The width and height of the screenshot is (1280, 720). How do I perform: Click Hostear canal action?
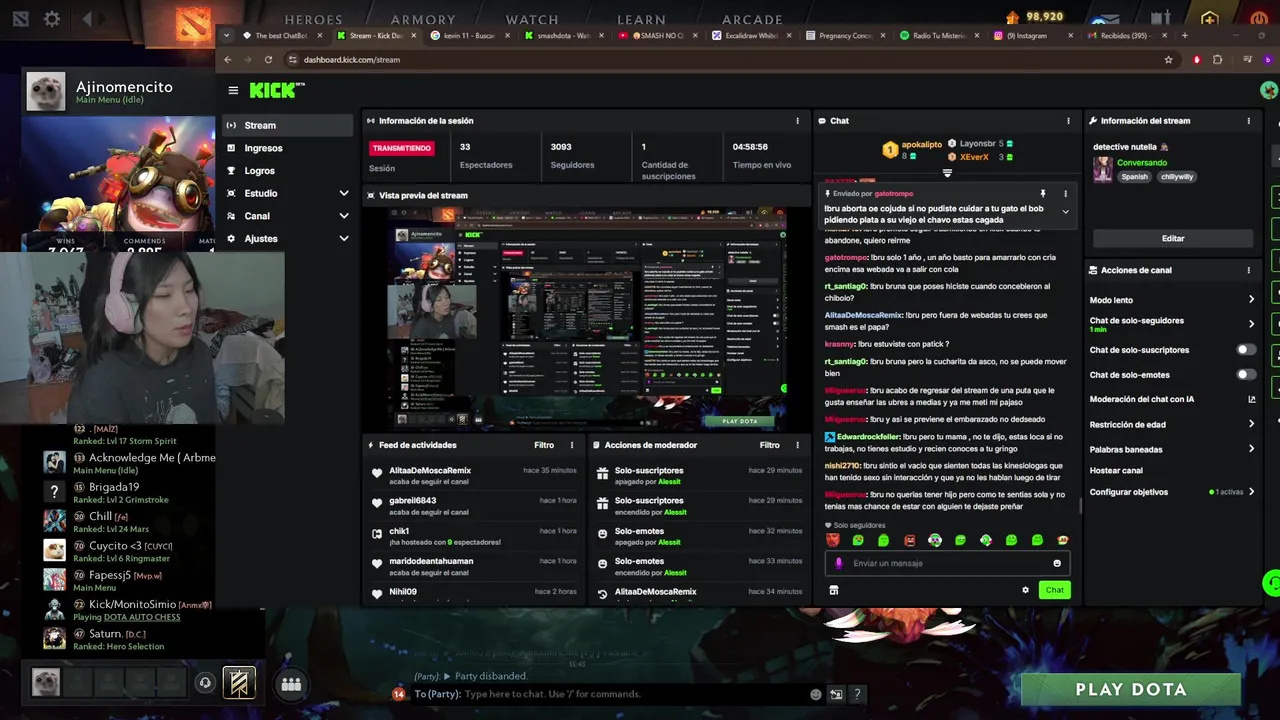[1116, 471]
